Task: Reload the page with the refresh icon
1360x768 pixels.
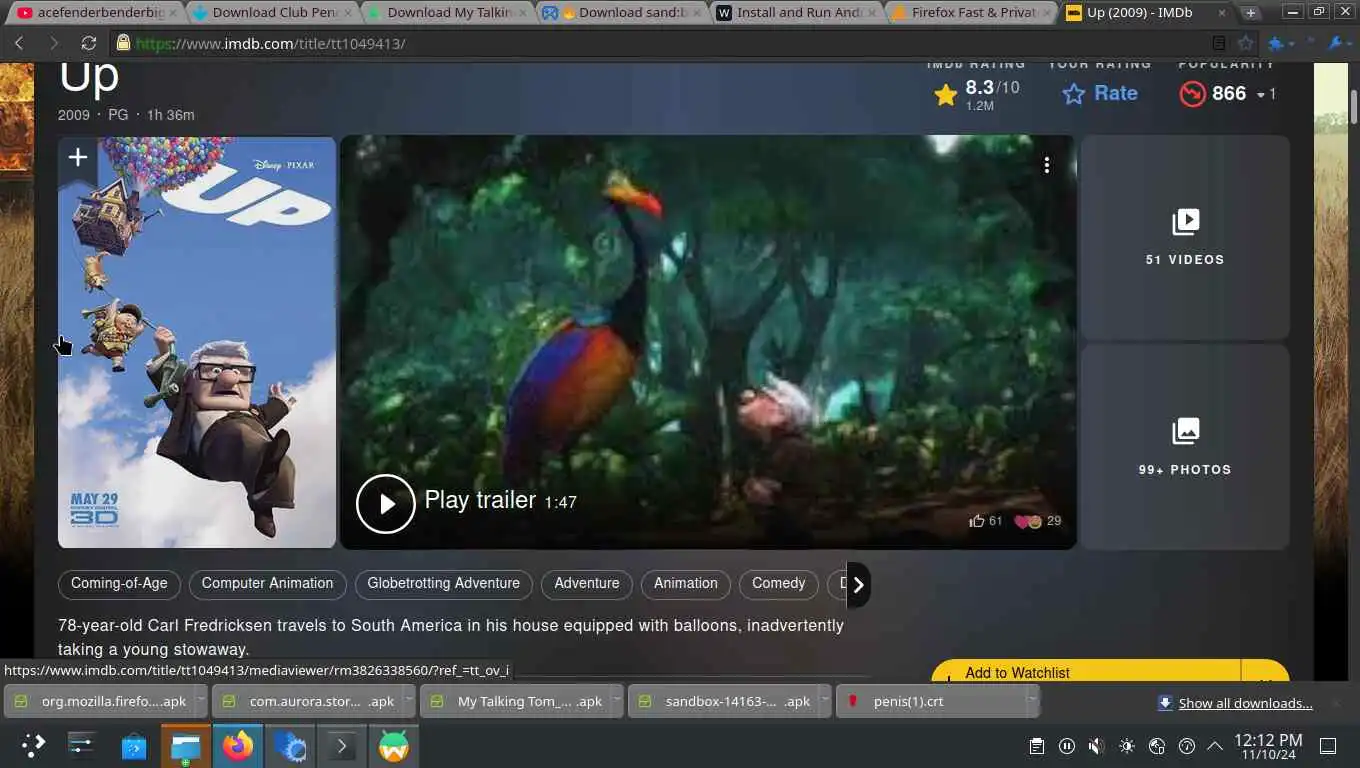Action: point(89,44)
